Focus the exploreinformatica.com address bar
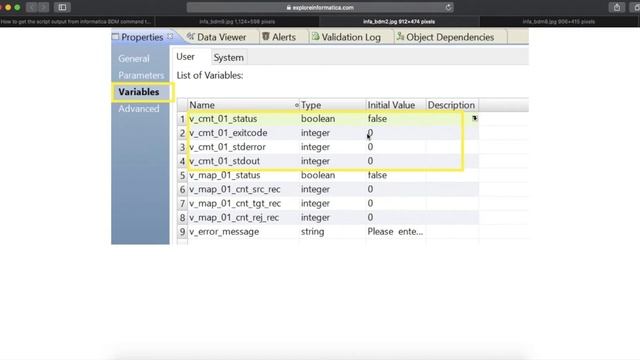The height and width of the screenshot is (360, 640). (x=320, y=7)
